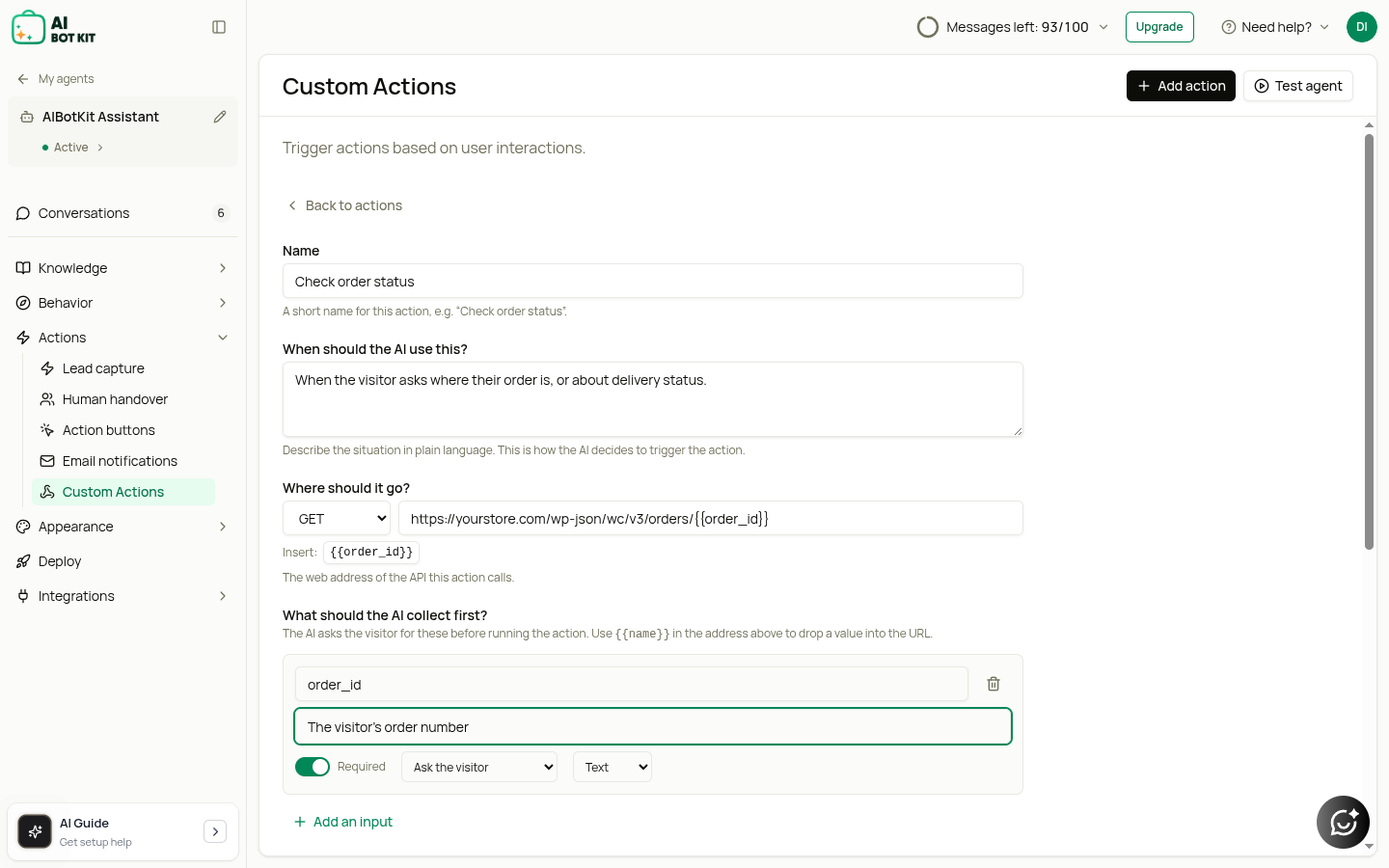Click Add an input
Screen dimensions: 1389x868
click(343, 822)
